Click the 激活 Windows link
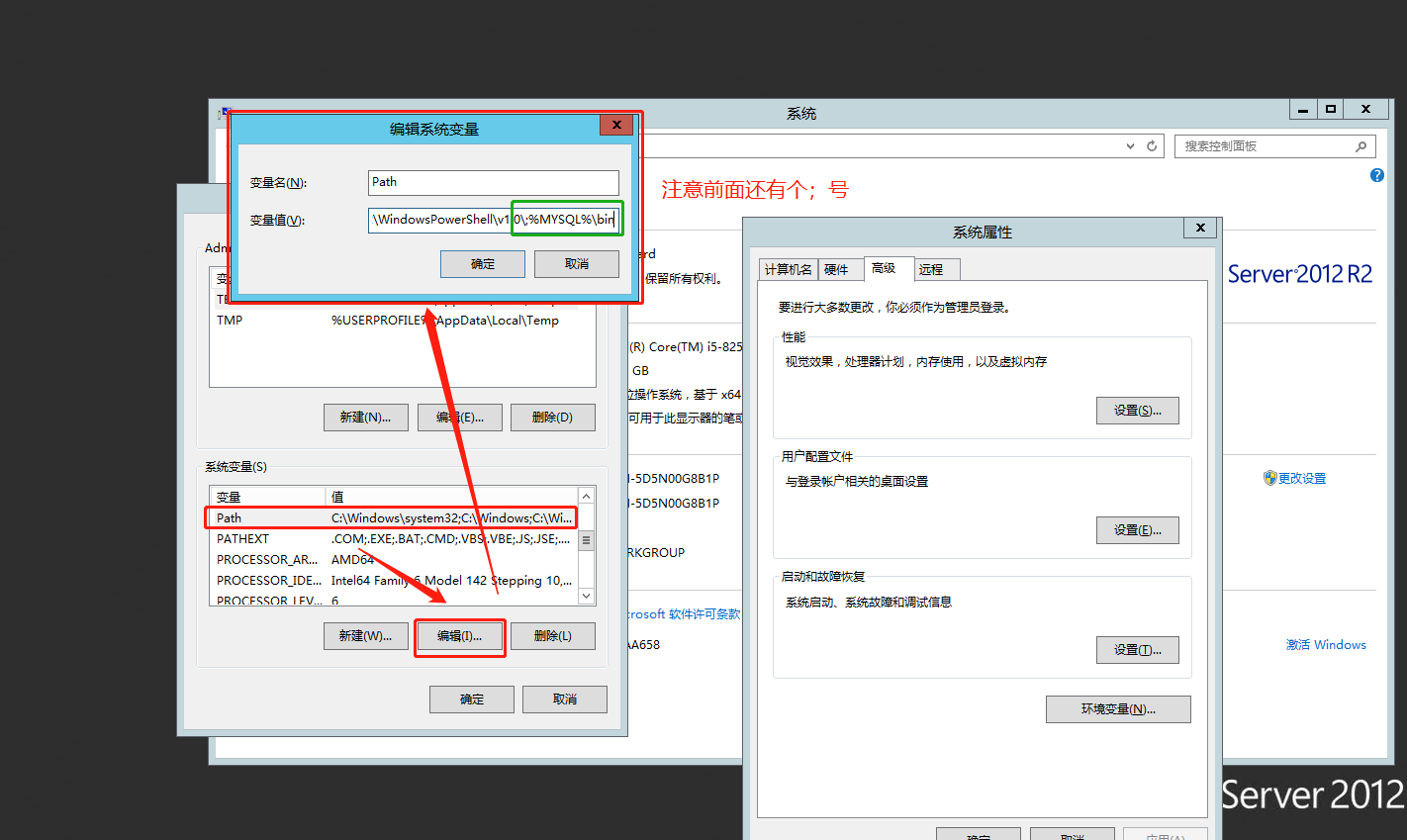The width and height of the screenshot is (1407, 840). click(x=1326, y=644)
